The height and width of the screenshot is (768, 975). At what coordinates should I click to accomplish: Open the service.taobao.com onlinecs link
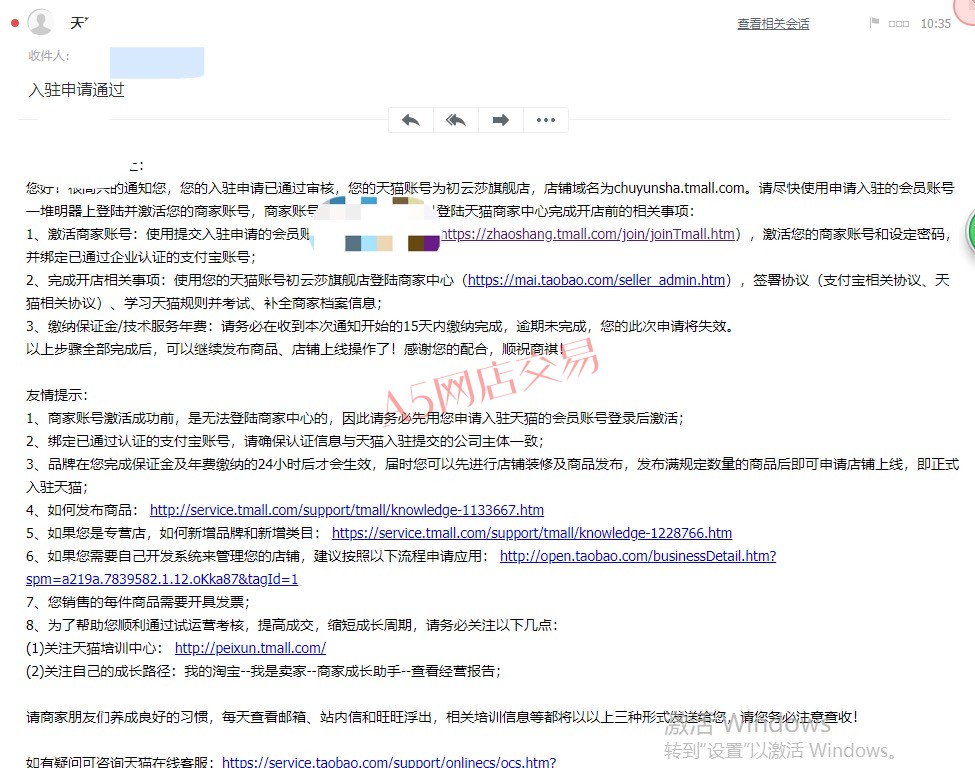pyautogui.click(x=389, y=762)
